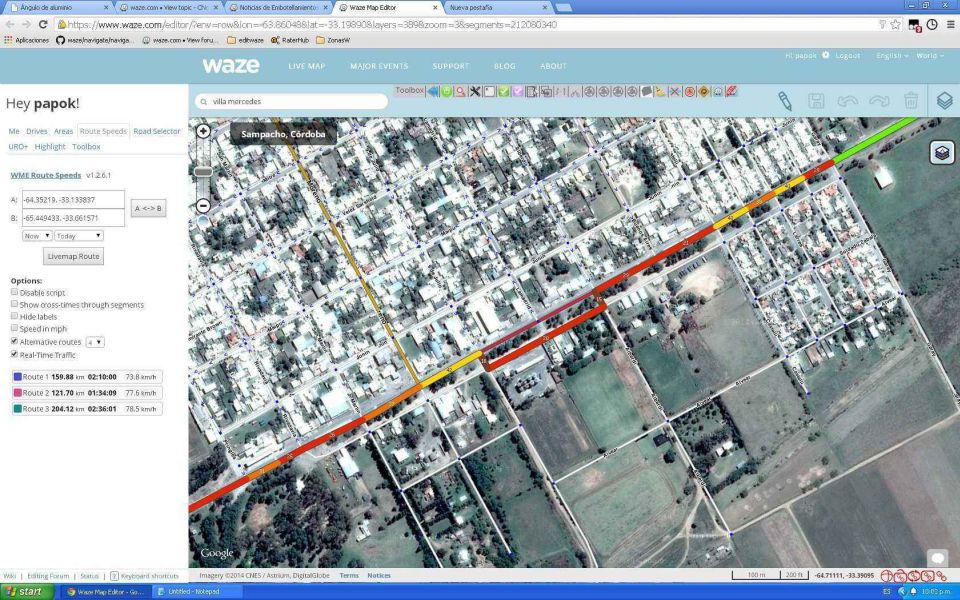
Task: Switch to the Me tab
Action: click(13, 131)
